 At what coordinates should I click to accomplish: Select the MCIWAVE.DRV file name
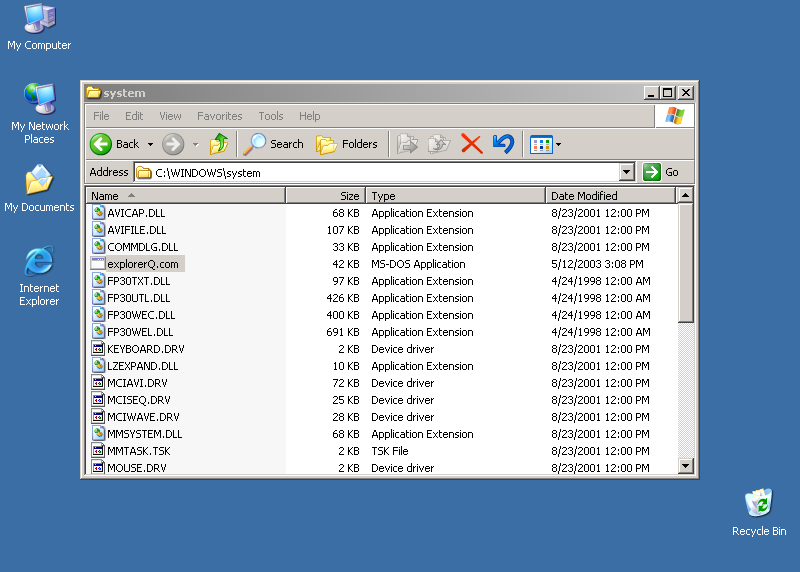(x=143, y=417)
